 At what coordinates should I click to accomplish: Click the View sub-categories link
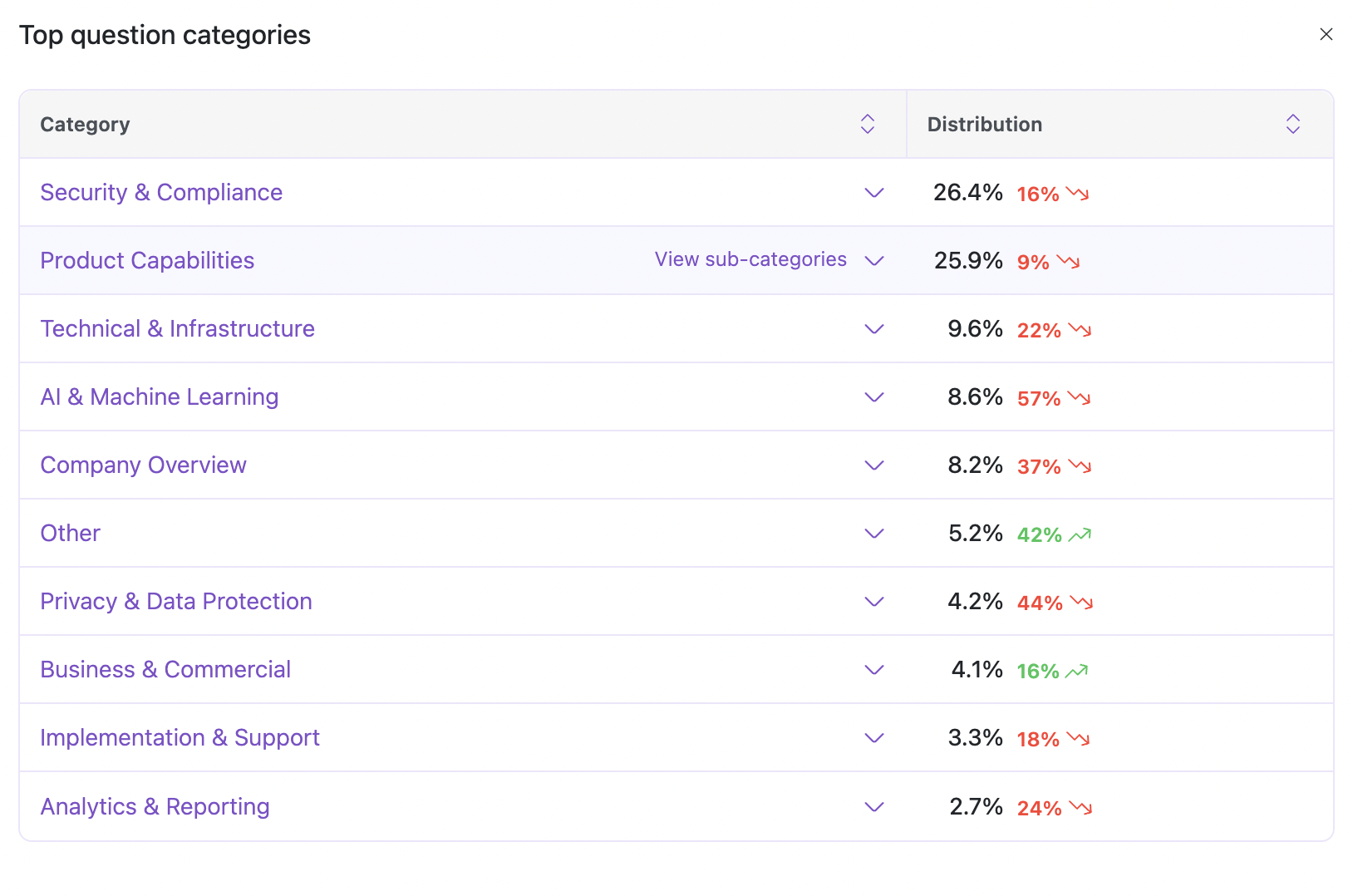(750, 259)
